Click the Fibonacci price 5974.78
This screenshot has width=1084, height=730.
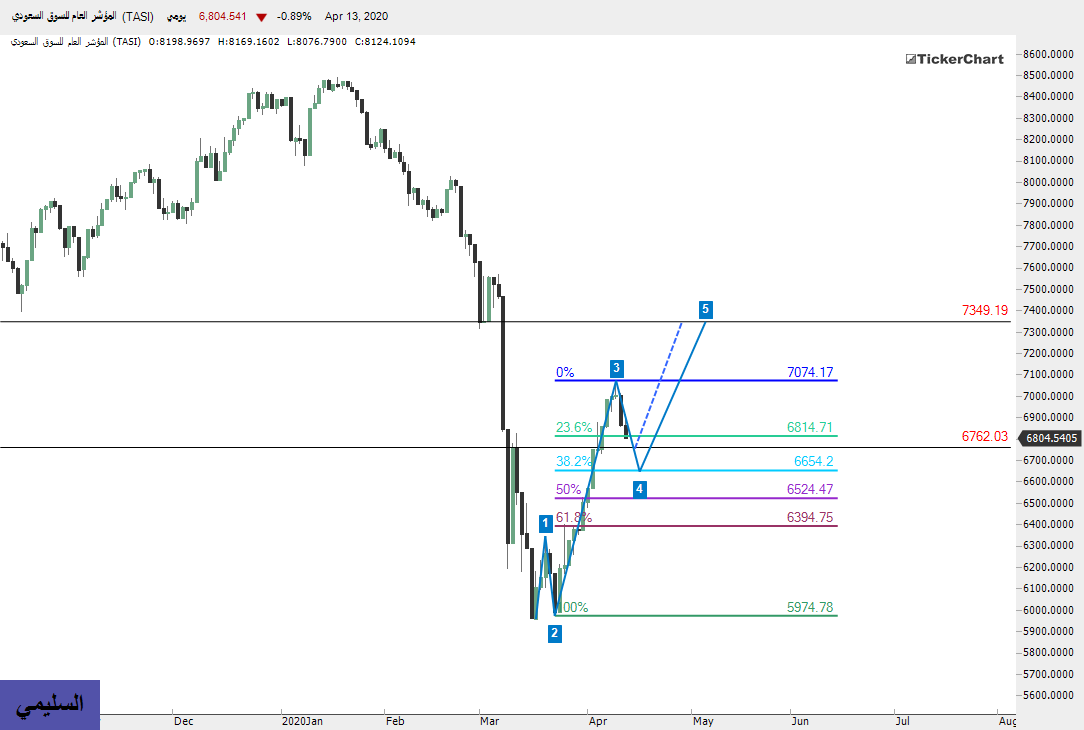(810, 607)
